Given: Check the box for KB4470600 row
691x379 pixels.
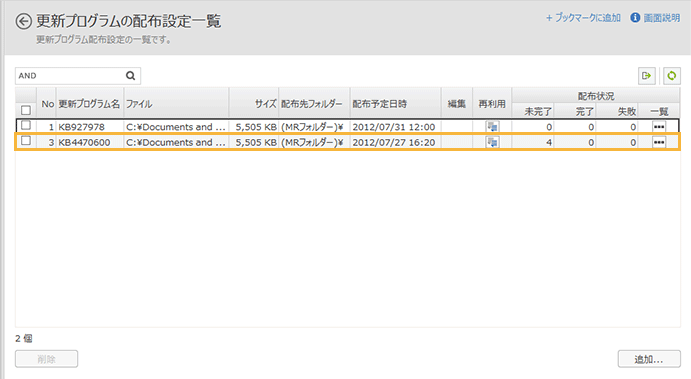Looking at the screenshot, I should coord(26,141).
